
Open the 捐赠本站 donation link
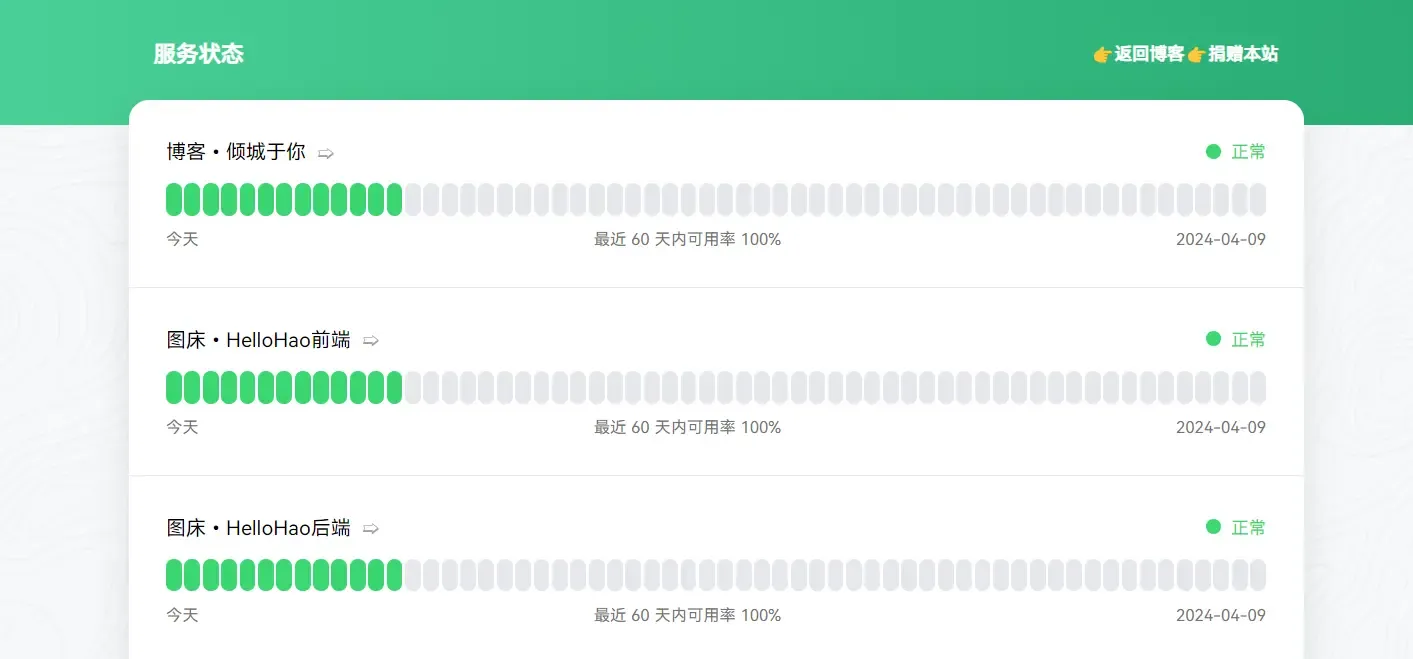pos(1243,54)
